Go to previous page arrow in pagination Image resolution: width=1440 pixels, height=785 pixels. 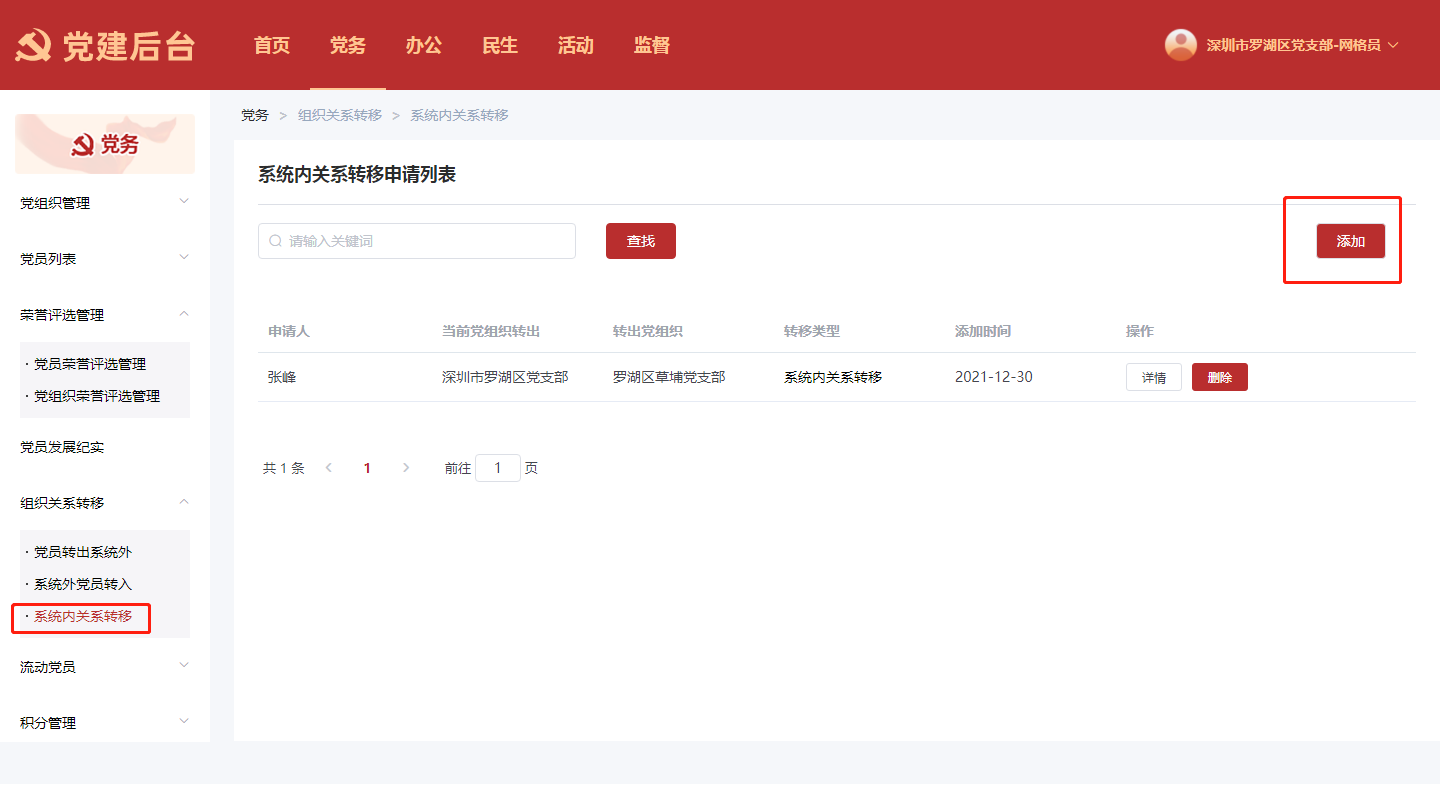(329, 468)
